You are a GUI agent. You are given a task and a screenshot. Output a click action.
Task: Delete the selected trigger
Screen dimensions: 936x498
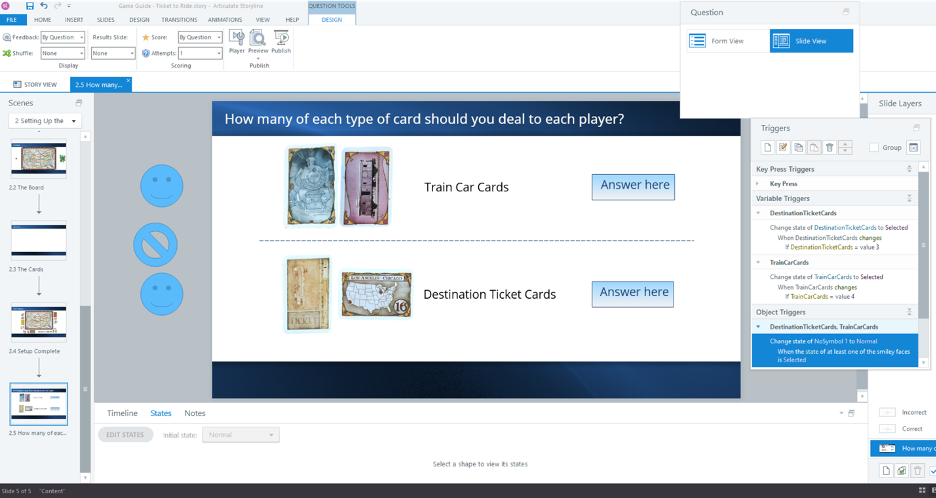830,147
